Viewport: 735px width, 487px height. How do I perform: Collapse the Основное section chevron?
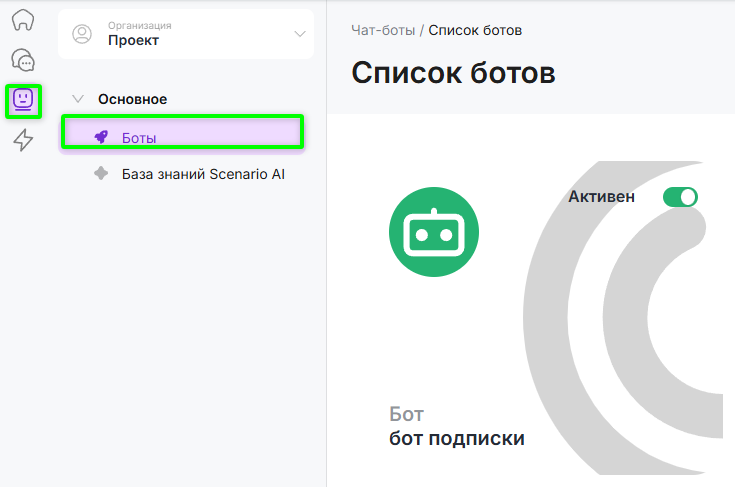tap(78, 99)
